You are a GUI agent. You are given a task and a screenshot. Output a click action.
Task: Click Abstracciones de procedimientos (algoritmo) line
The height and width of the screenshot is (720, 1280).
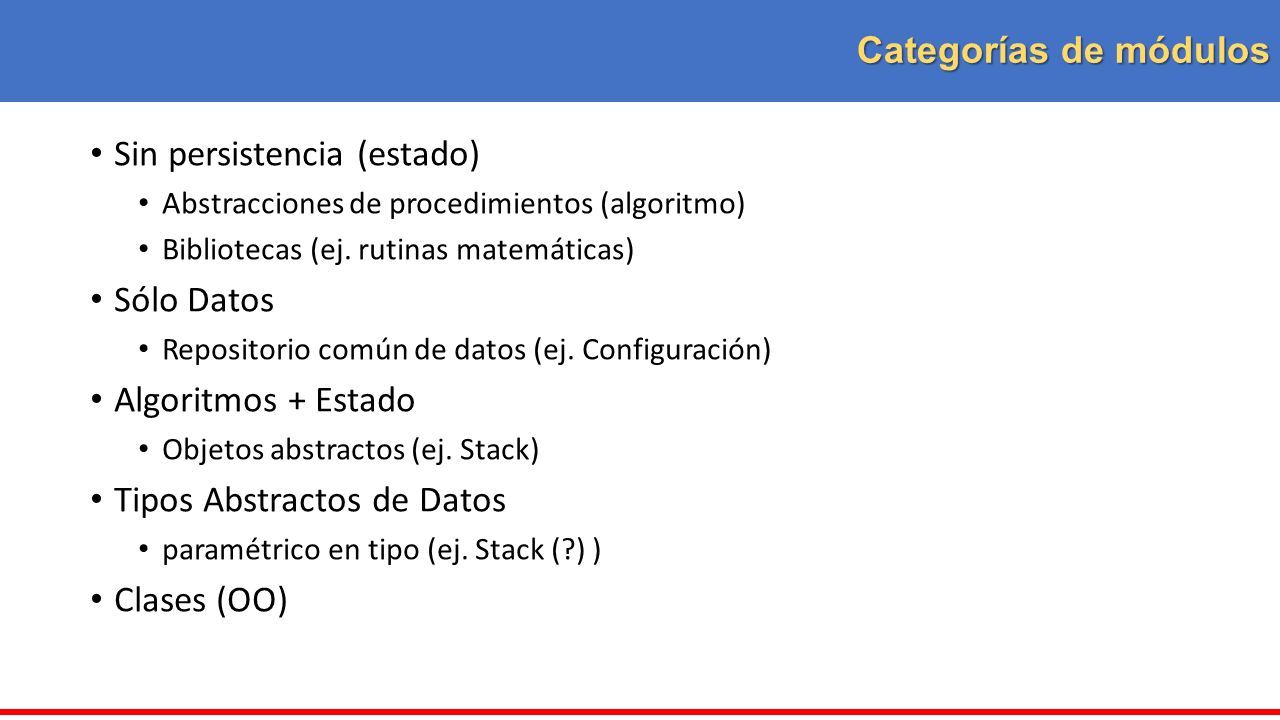coord(454,204)
